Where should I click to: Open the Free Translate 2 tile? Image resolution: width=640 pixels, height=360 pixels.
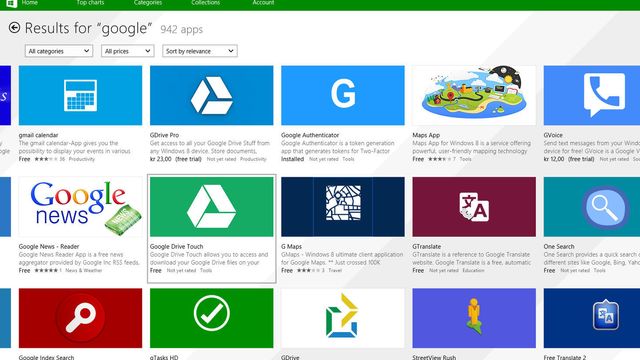592,318
